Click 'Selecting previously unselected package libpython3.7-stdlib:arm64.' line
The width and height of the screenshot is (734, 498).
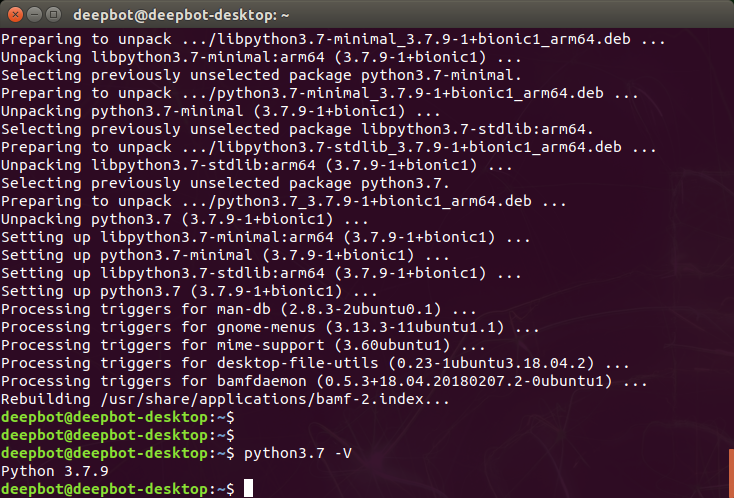pyautogui.click(x=297, y=129)
